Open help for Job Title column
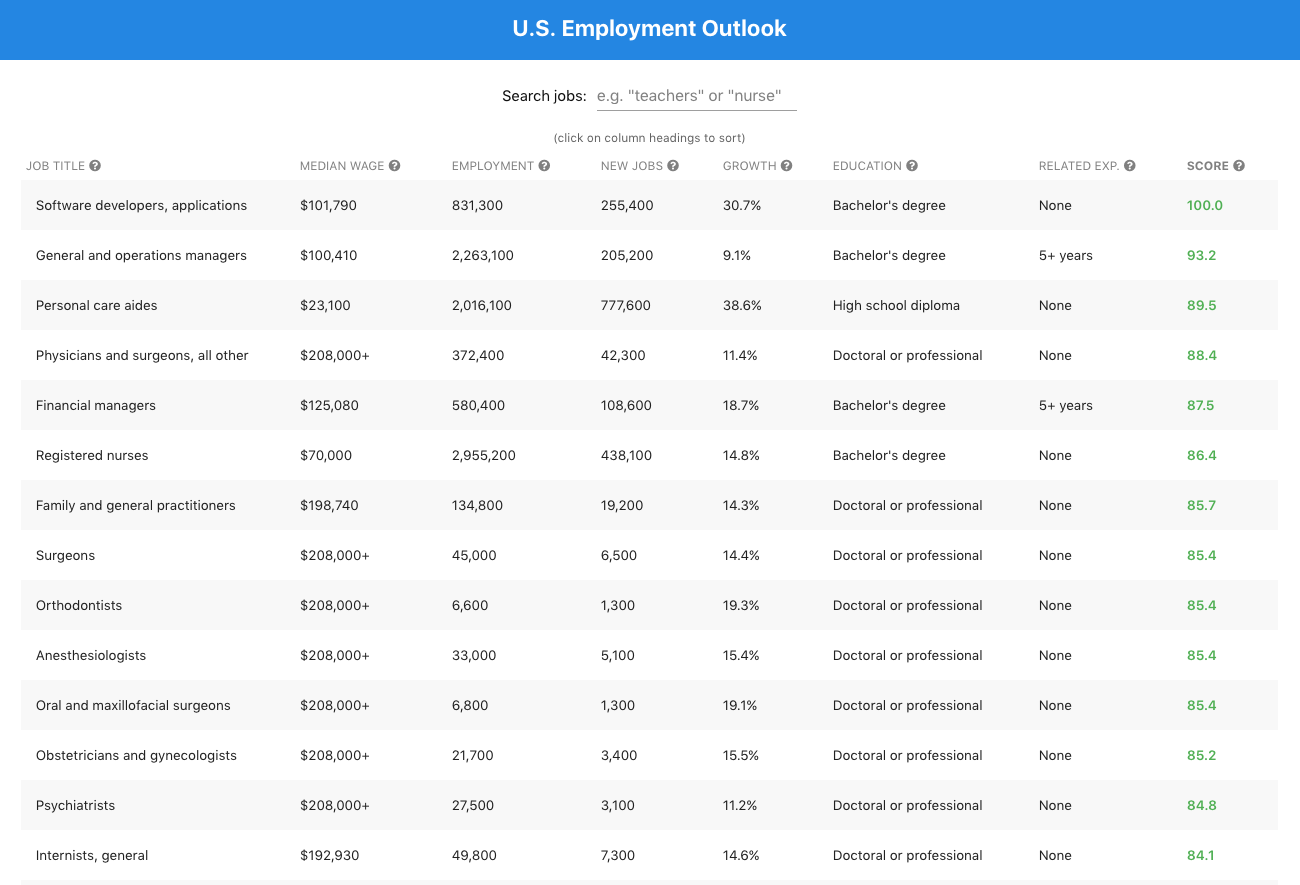1300x885 pixels. tap(94, 165)
